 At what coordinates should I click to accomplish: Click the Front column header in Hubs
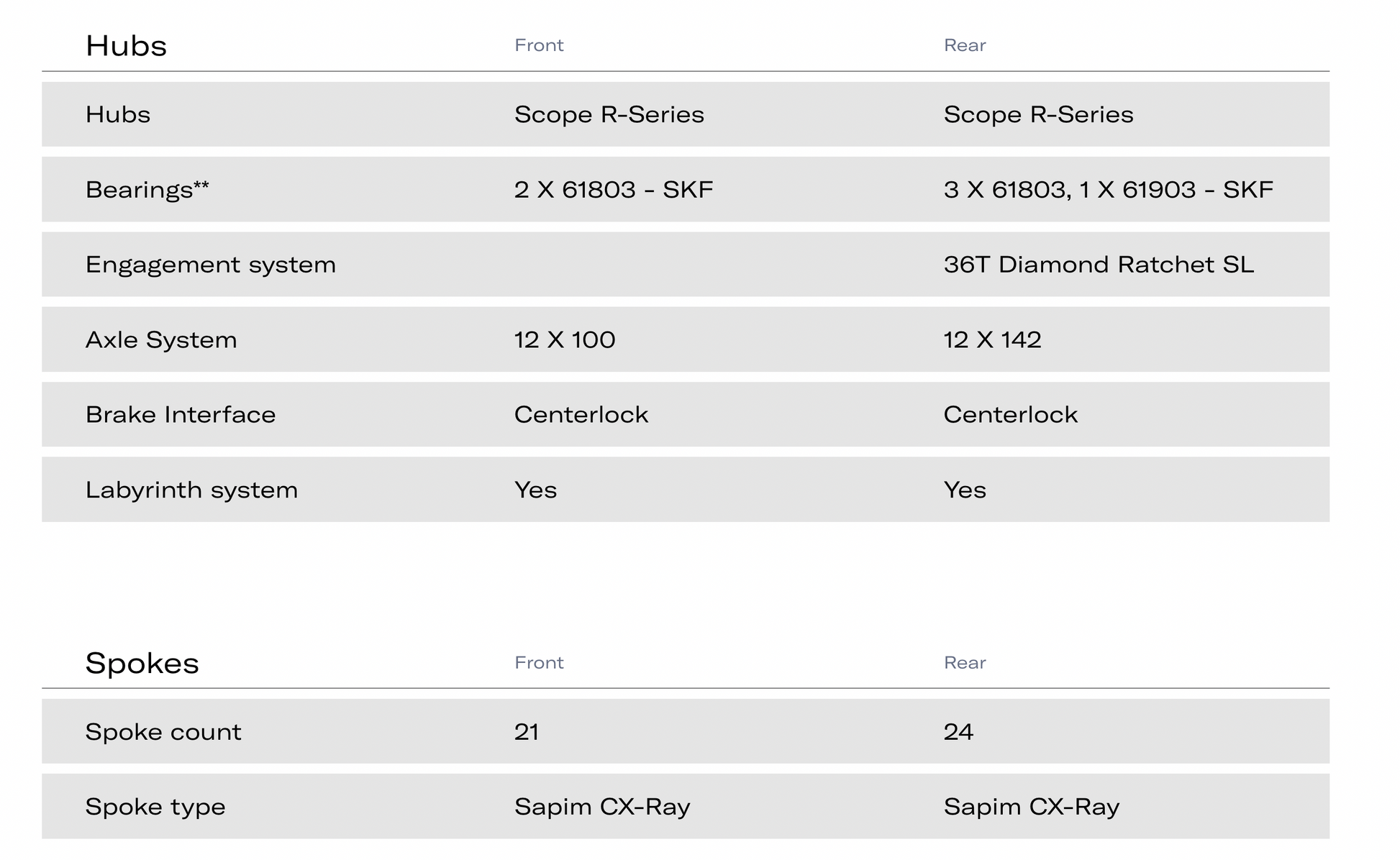(x=539, y=45)
